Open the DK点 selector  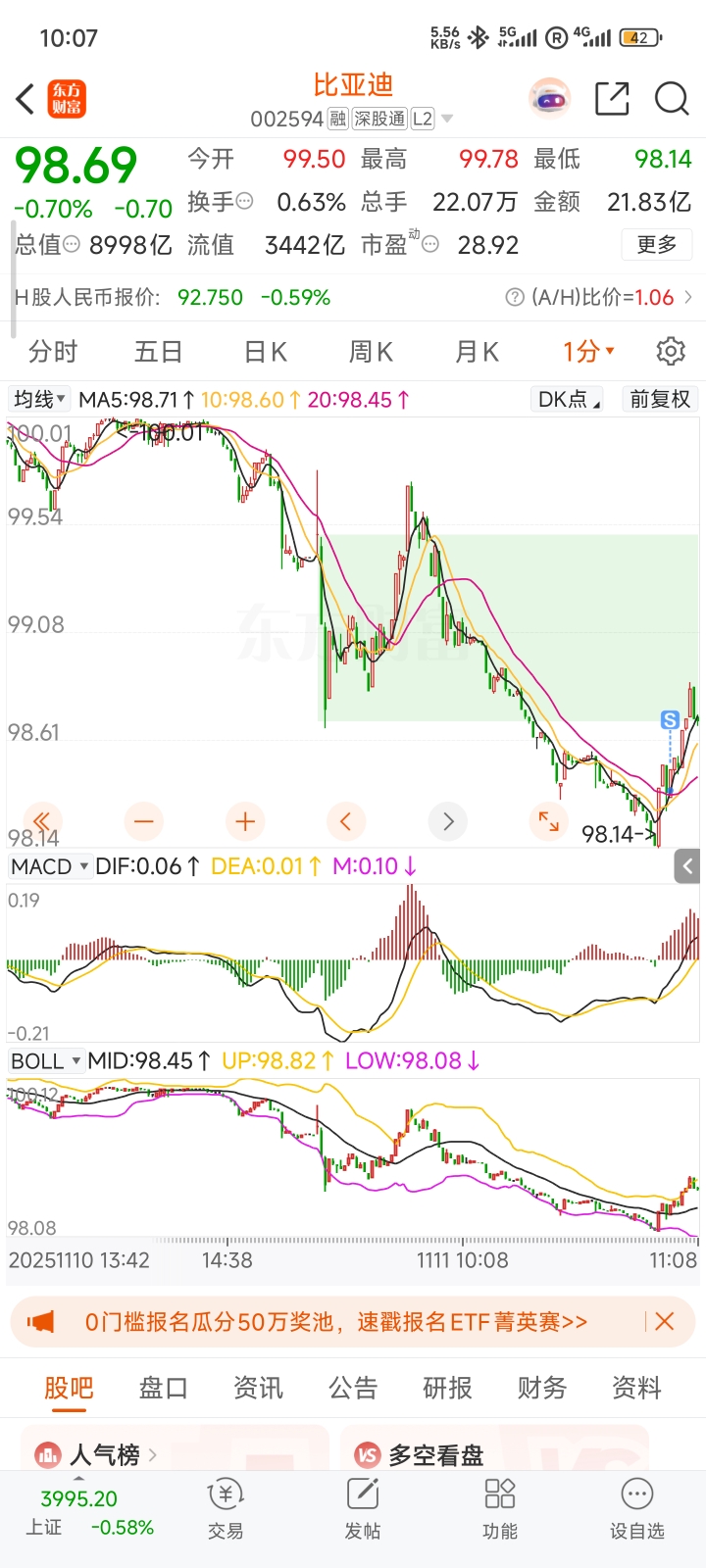pyautogui.click(x=569, y=400)
